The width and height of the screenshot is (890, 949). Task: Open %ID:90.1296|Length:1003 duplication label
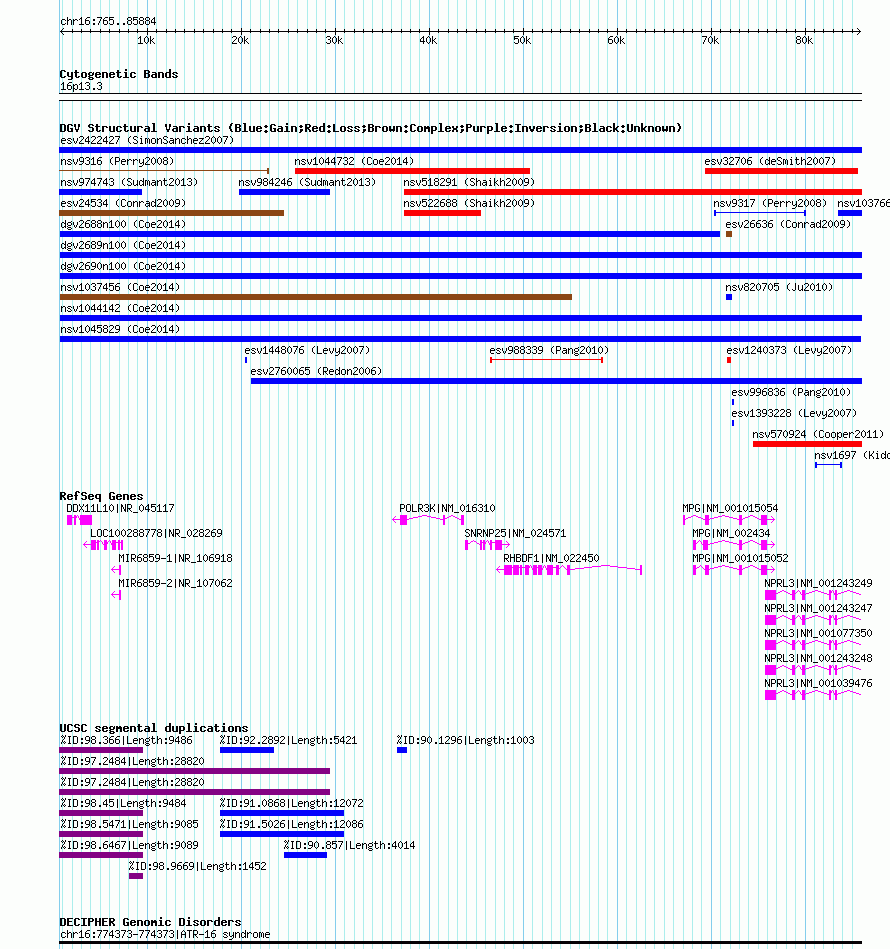click(x=465, y=740)
